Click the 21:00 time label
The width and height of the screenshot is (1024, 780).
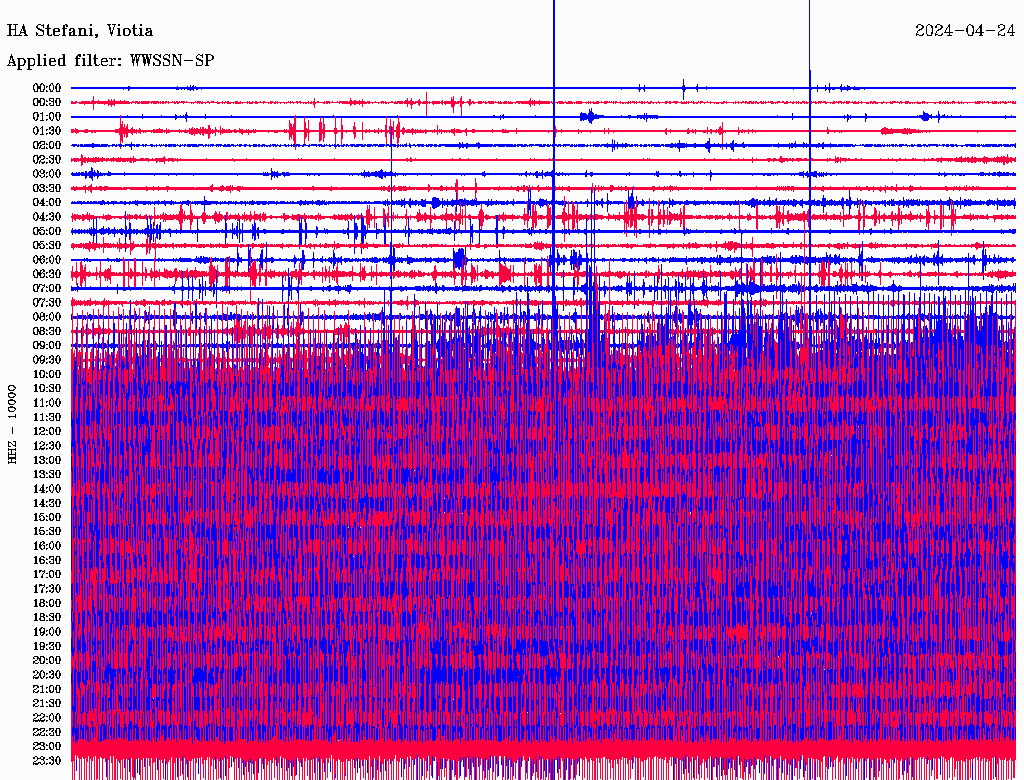click(x=47, y=689)
